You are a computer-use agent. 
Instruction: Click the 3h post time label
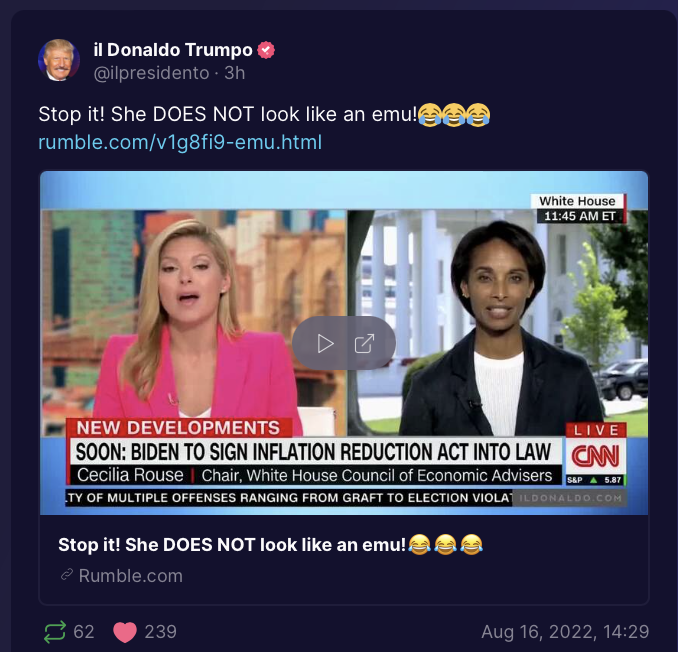click(235, 73)
